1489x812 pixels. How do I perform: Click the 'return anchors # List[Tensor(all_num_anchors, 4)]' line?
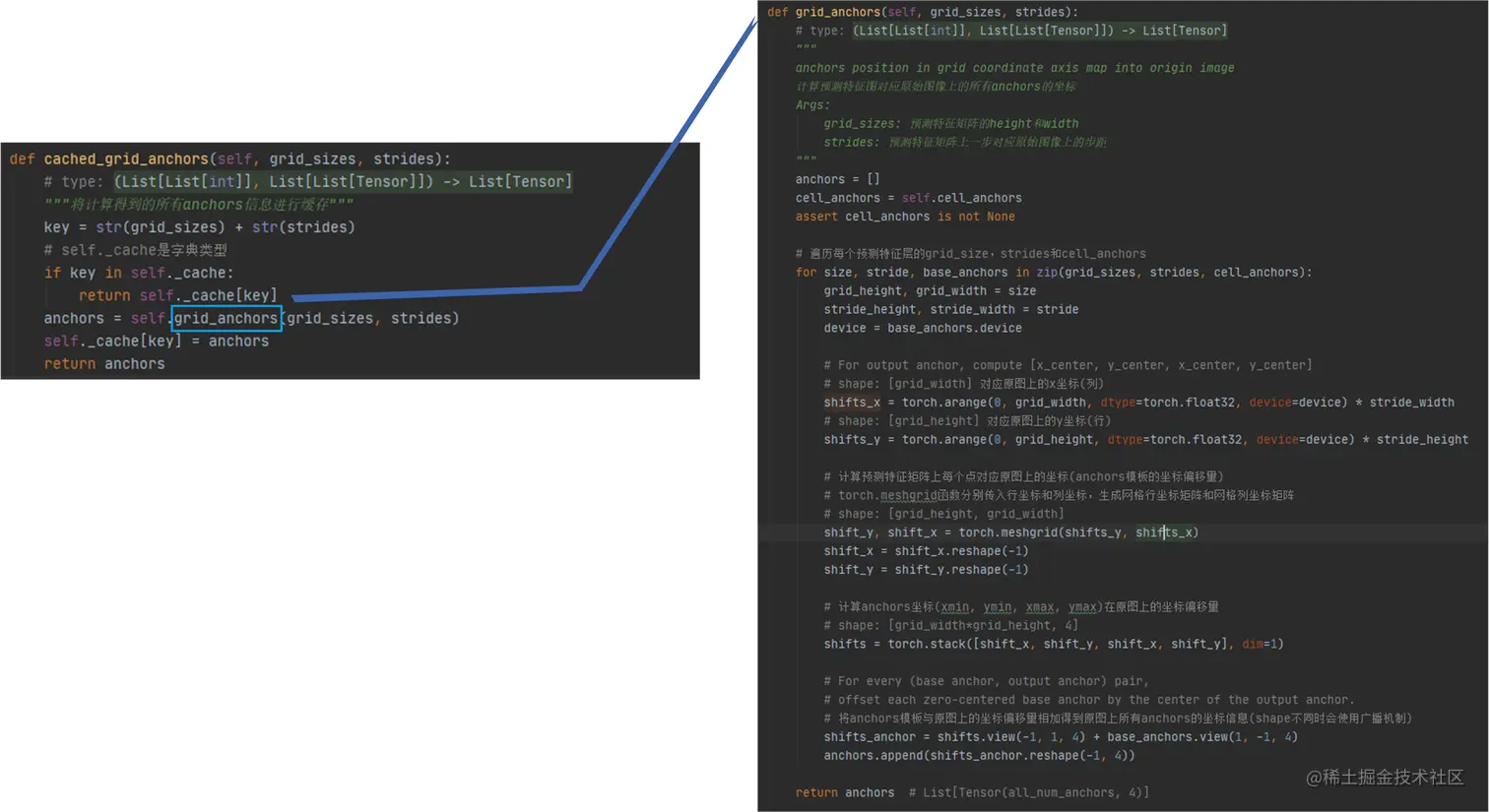(x=972, y=793)
